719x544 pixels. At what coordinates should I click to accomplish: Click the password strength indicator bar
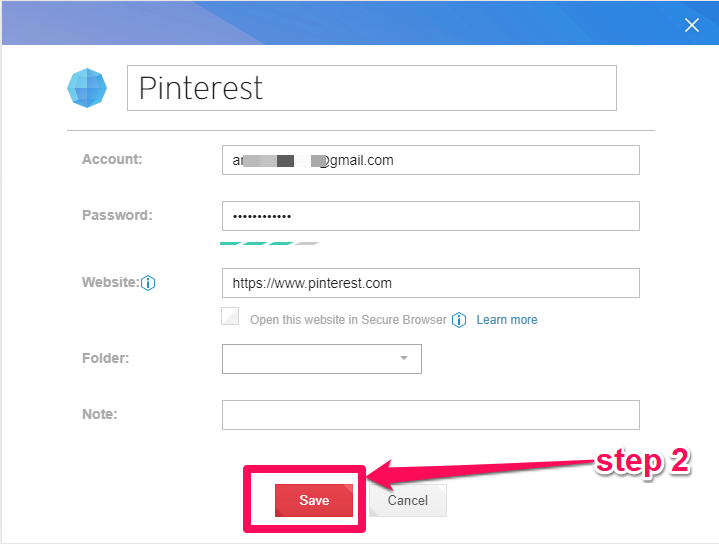click(270, 244)
